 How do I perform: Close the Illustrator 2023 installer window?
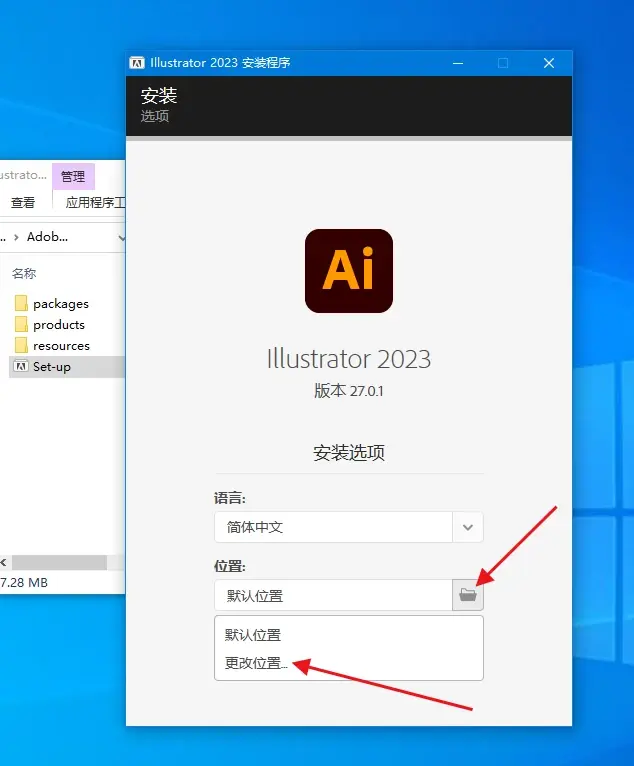tap(549, 63)
